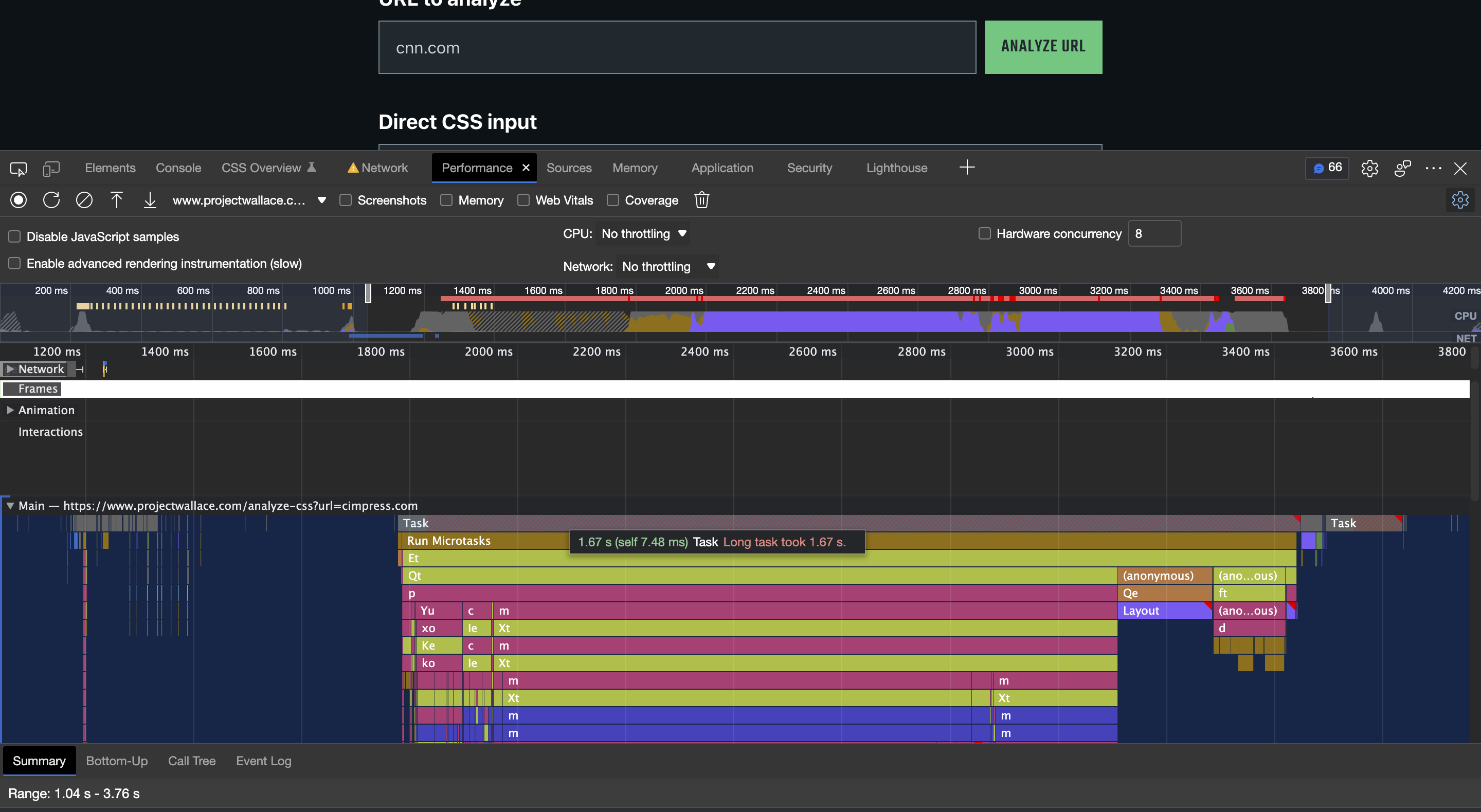Click the load profile upload arrow
Viewport: 1481px width, 812px height.
tap(117, 200)
